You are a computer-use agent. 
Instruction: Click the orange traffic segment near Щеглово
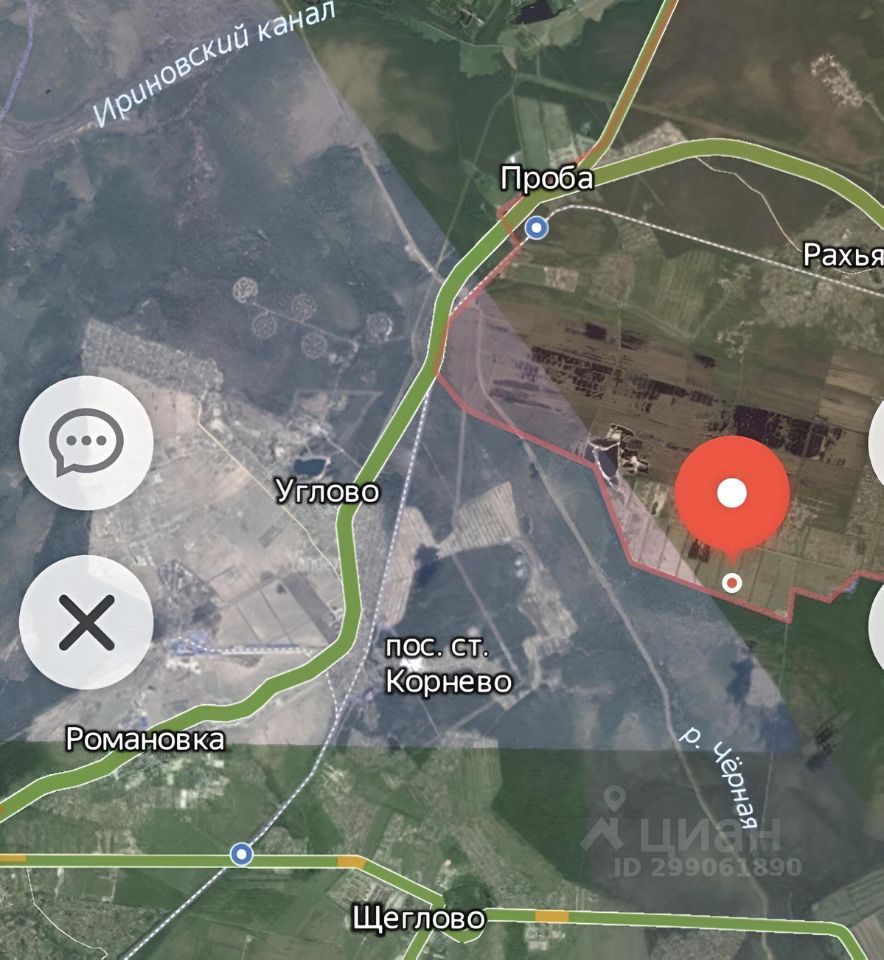coord(552,917)
